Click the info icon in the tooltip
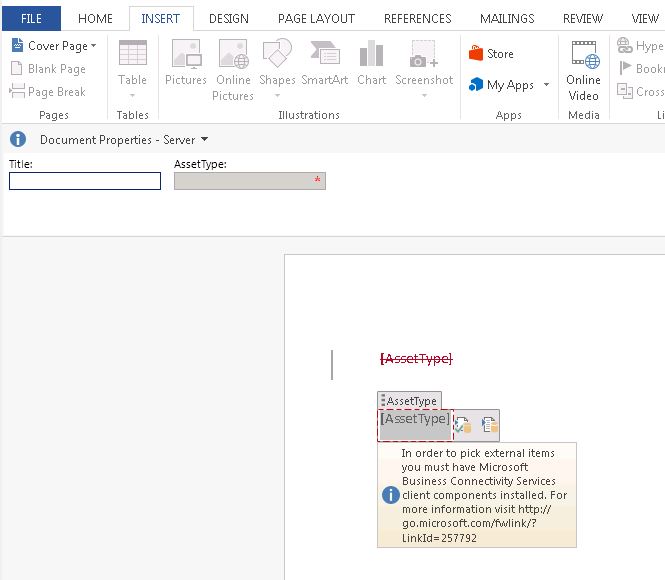This screenshot has width=665, height=580. 391,495
